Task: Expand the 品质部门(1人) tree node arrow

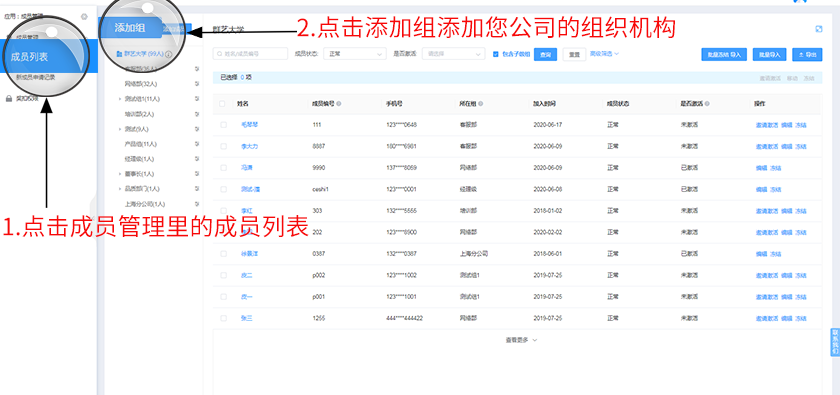Action: point(119,189)
